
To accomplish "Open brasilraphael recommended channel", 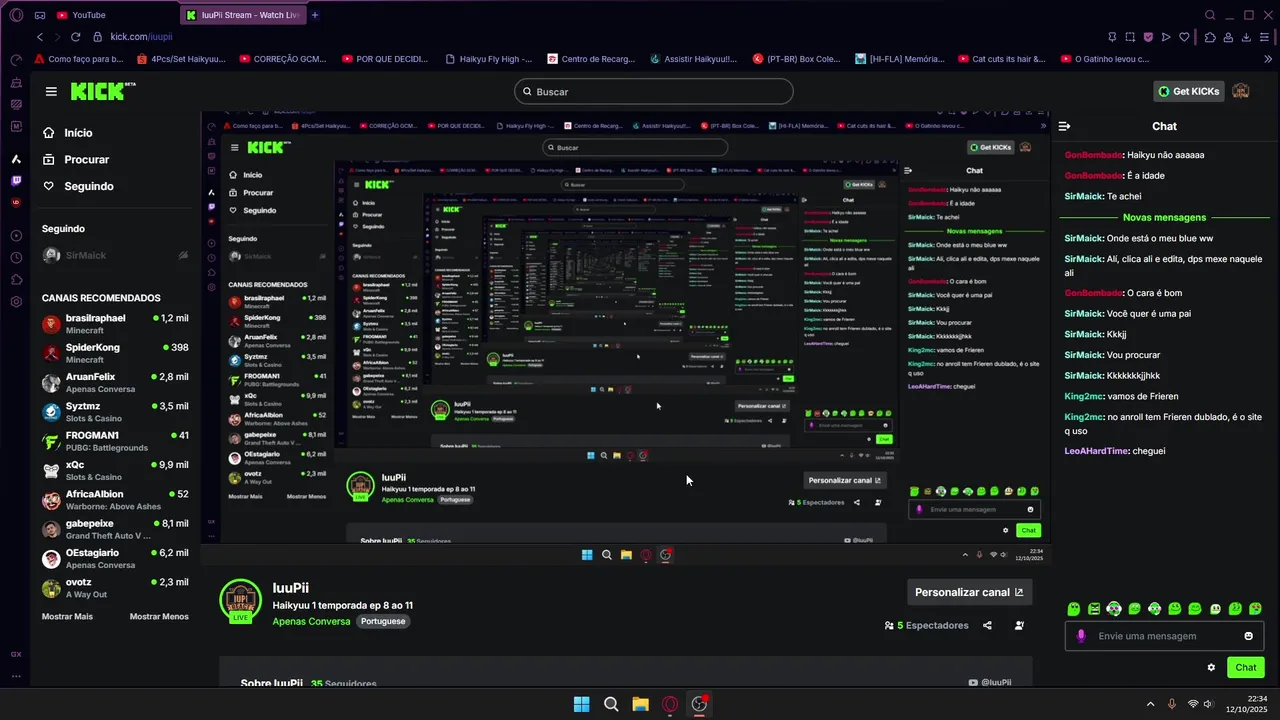I will coord(116,323).
